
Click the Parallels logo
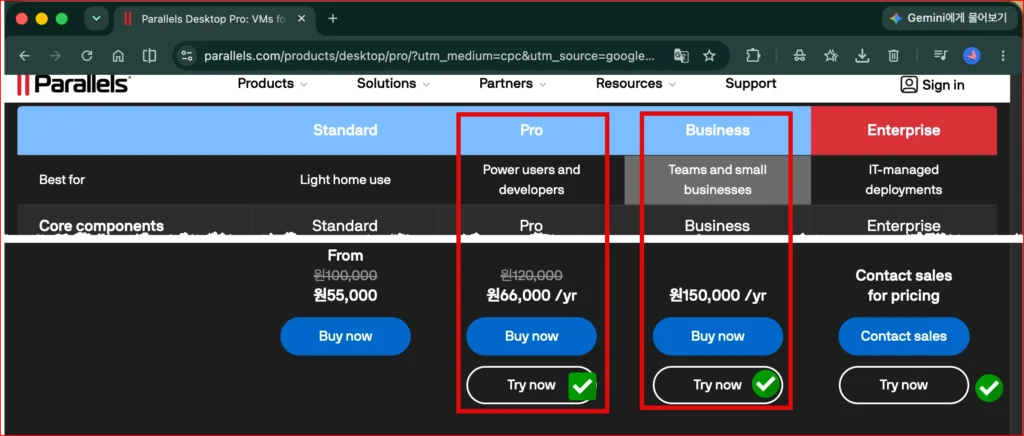pos(73,84)
